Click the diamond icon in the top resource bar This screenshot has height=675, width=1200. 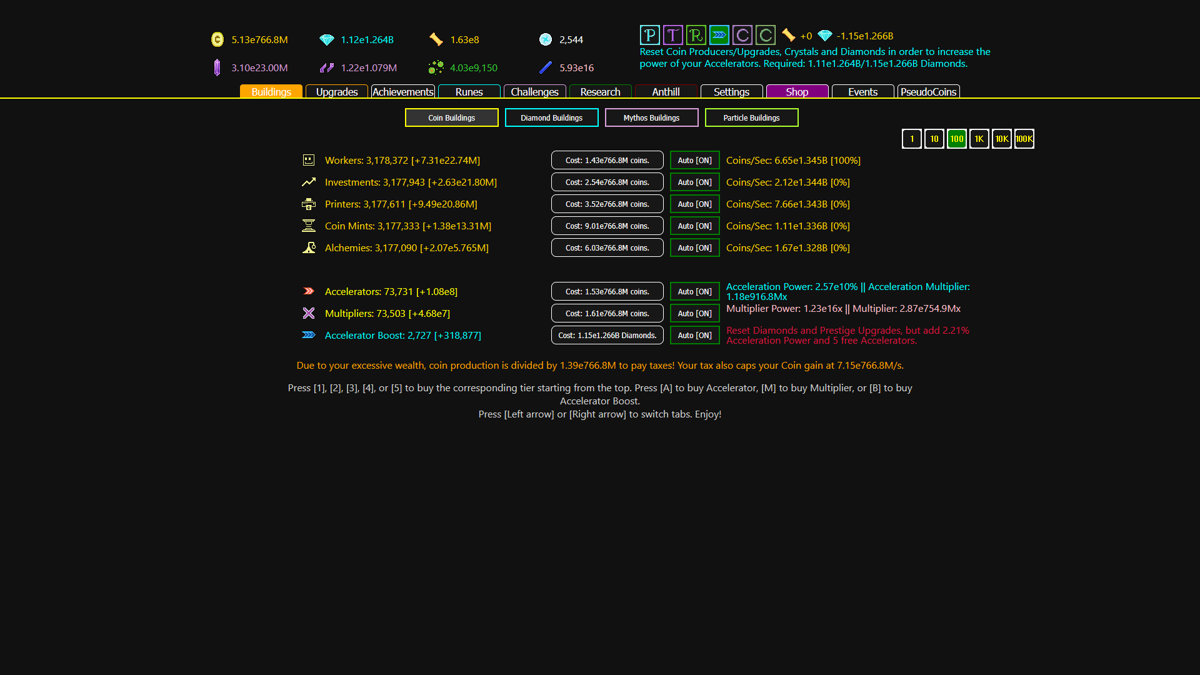pos(326,40)
